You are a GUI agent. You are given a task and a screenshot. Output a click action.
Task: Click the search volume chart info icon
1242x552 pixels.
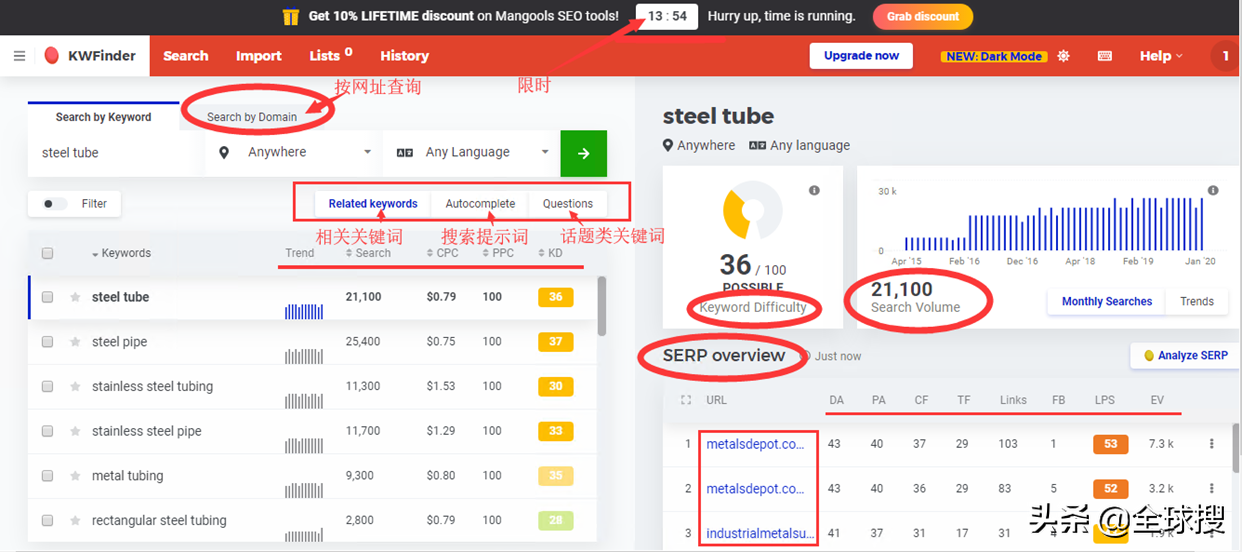[x=1213, y=190]
